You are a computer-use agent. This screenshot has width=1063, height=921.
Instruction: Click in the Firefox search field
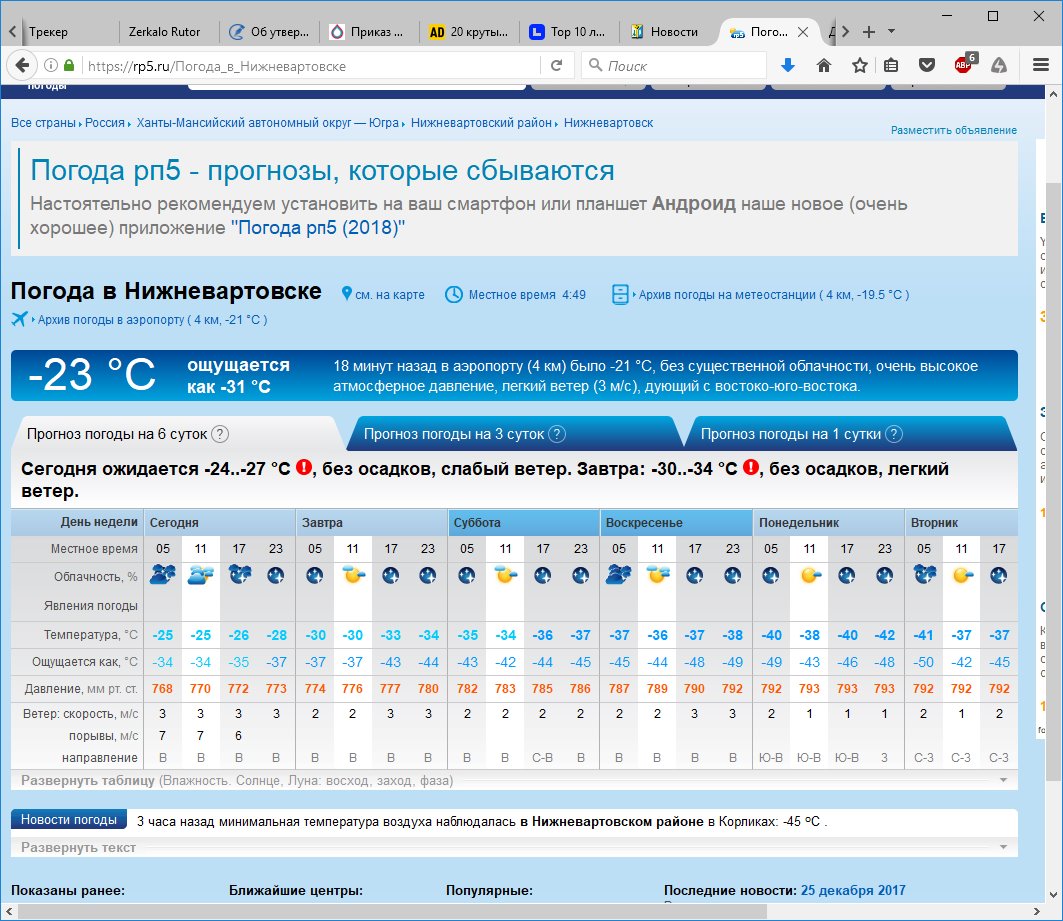pyautogui.click(x=680, y=66)
